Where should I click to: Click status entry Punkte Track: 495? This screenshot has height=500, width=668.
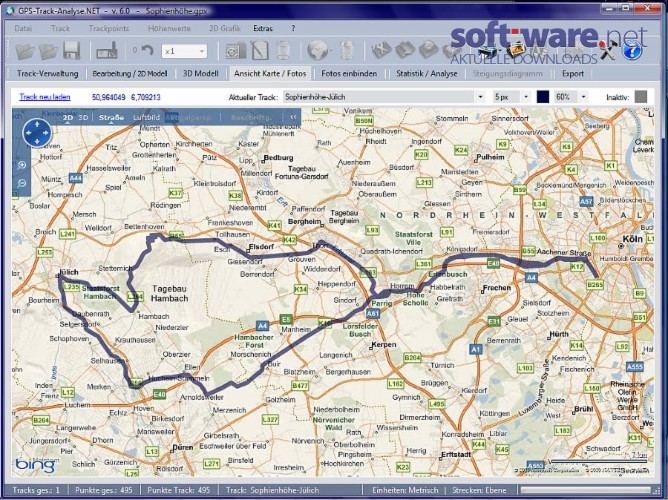click(x=179, y=490)
